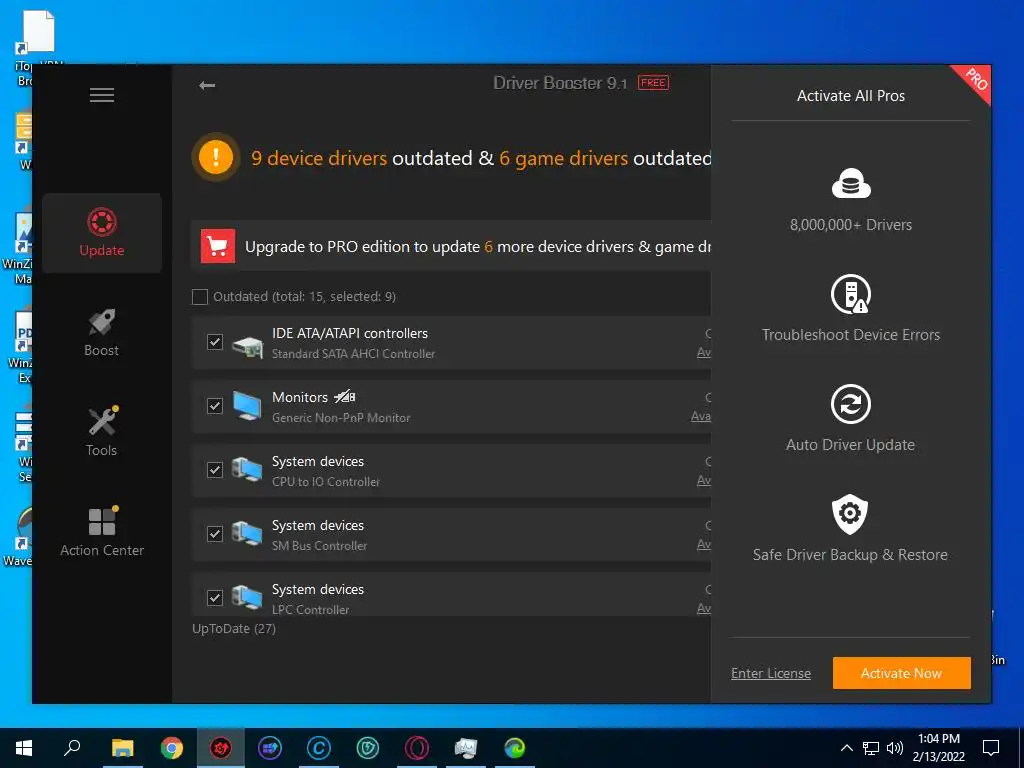Viewport: 1024px width, 768px height.
Task: Open the Boost section
Action: coord(102,332)
